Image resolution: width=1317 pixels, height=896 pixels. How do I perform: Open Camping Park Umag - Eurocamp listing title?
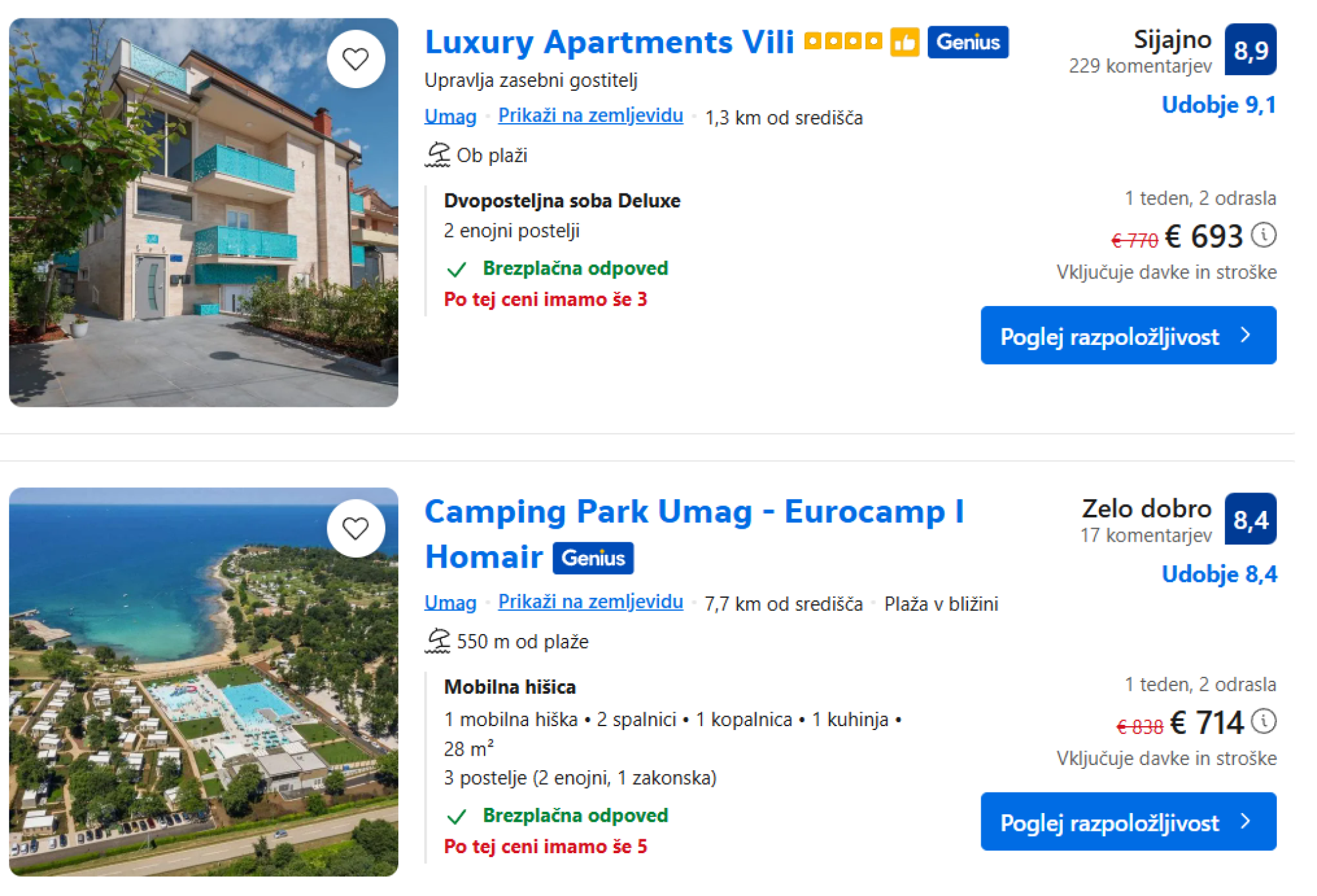pos(693,512)
